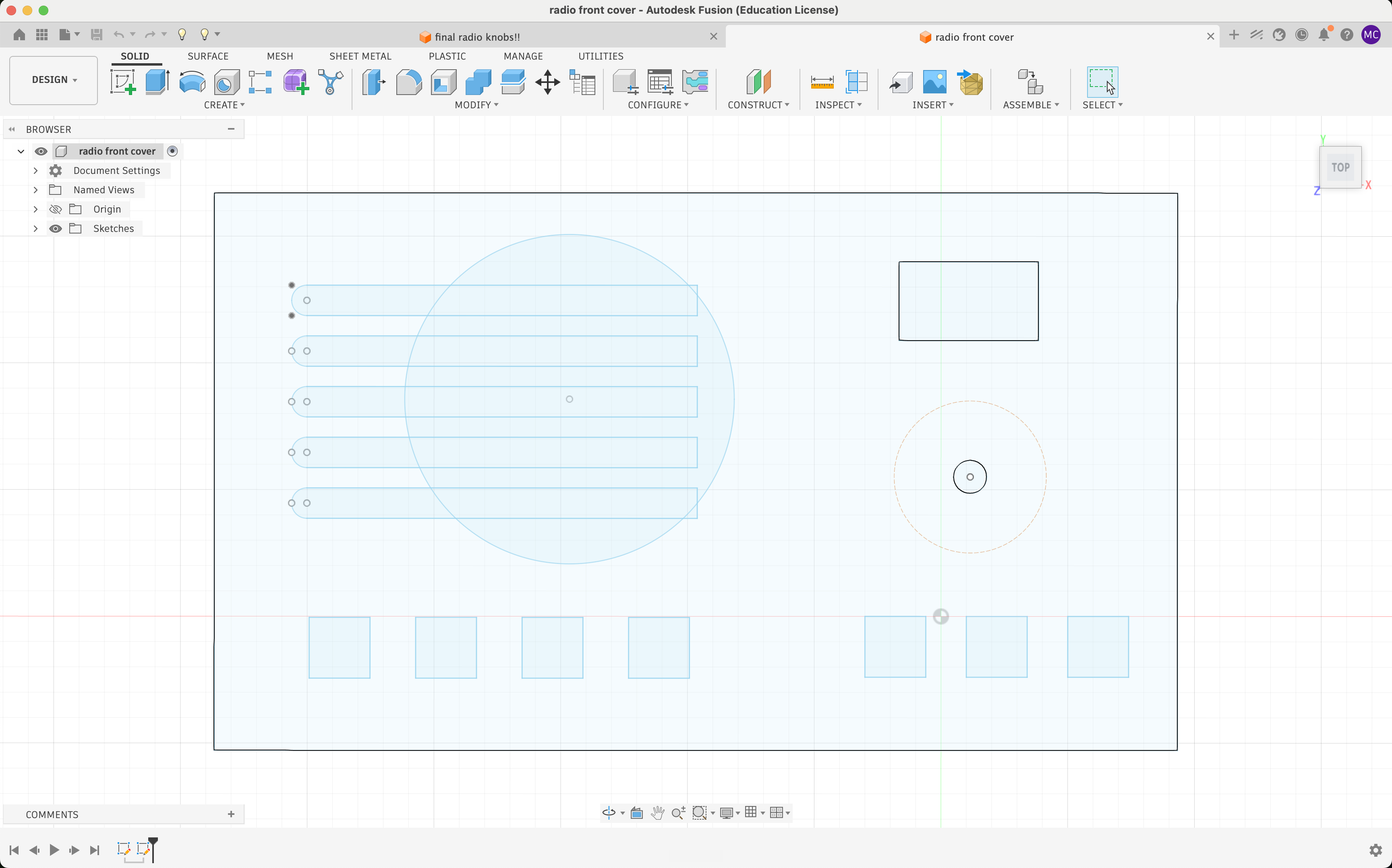The height and width of the screenshot is (868, 1392).
Task: Select the Shell tool
Action: click(443, 82)
